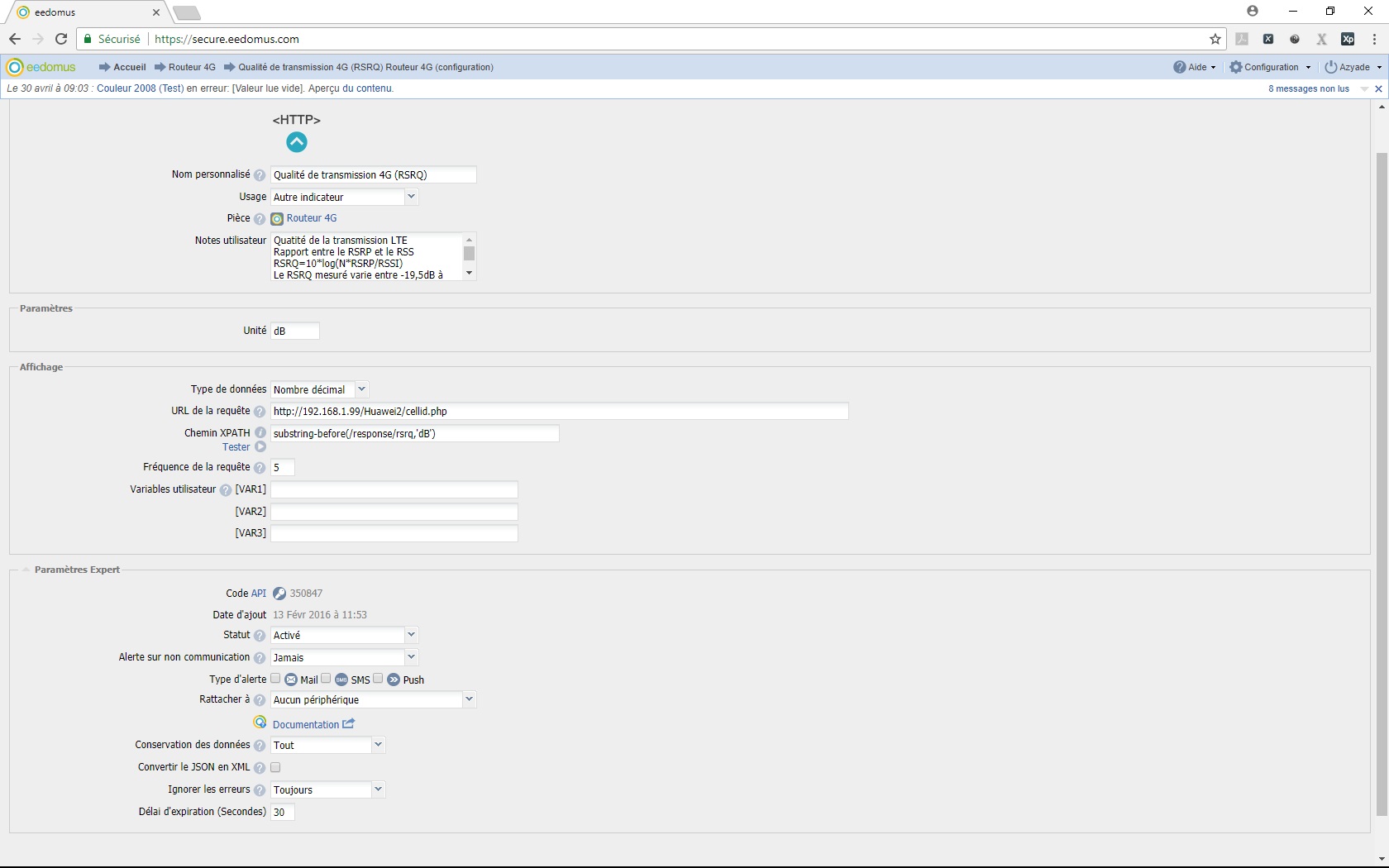Viewport: 1389px width, 868px height.
Task: Open the Type de données dropdown
Action: (x=361, y=389)
